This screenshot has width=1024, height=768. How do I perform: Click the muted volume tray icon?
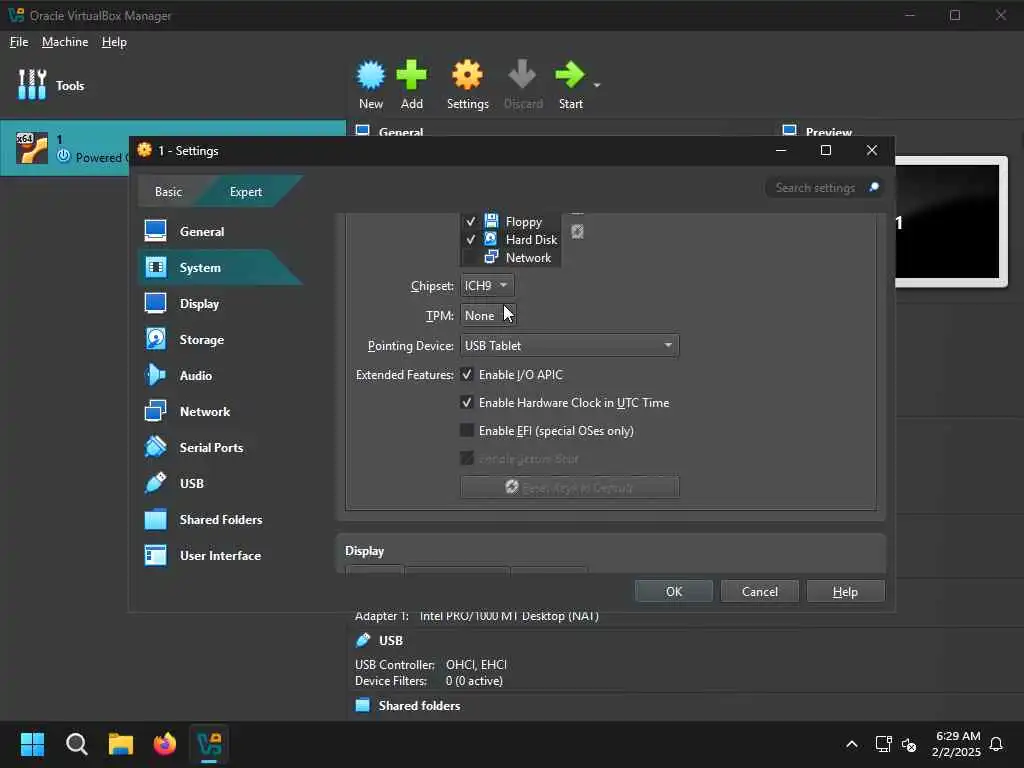(x=909, y=744)
